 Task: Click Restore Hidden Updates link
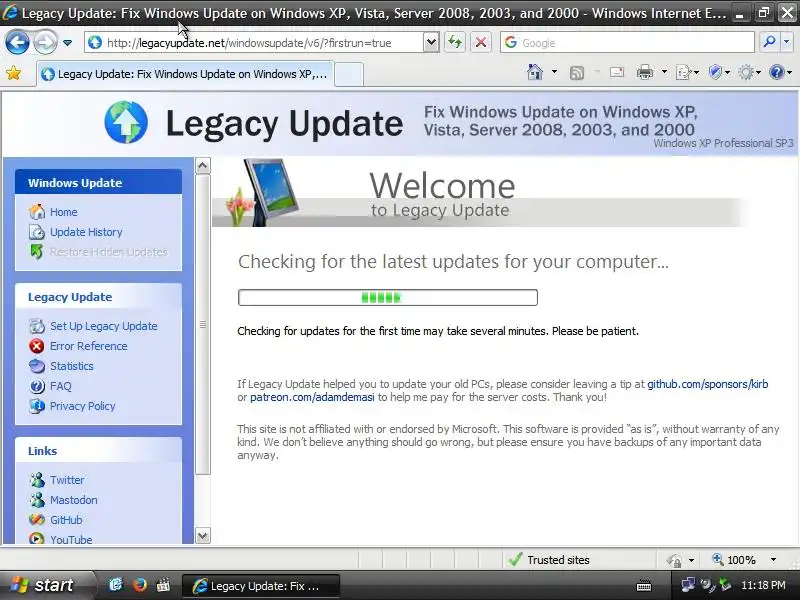coord(109,252)
